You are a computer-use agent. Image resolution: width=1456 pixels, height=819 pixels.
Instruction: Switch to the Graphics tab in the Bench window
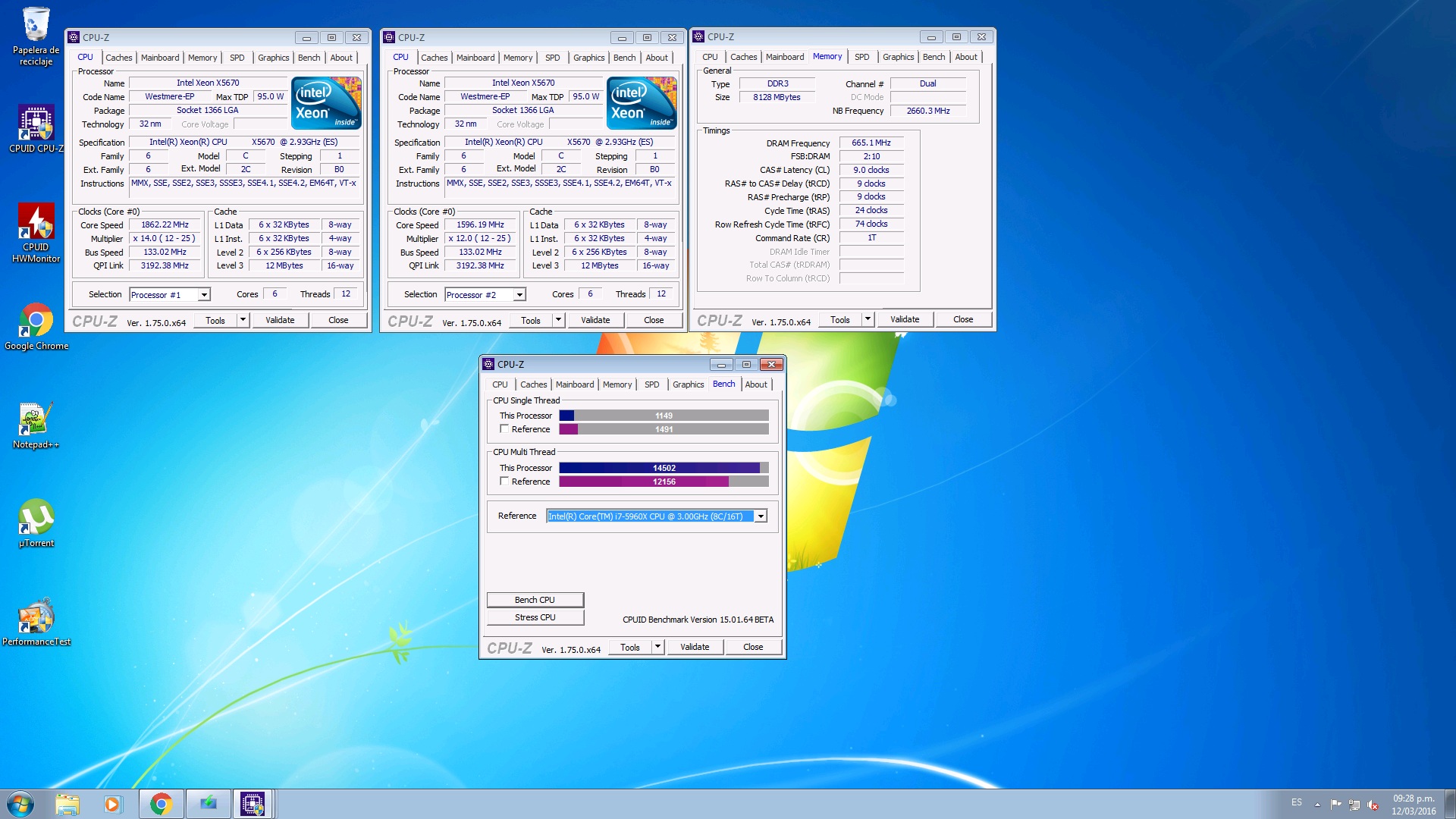click(x=688, y=384)
